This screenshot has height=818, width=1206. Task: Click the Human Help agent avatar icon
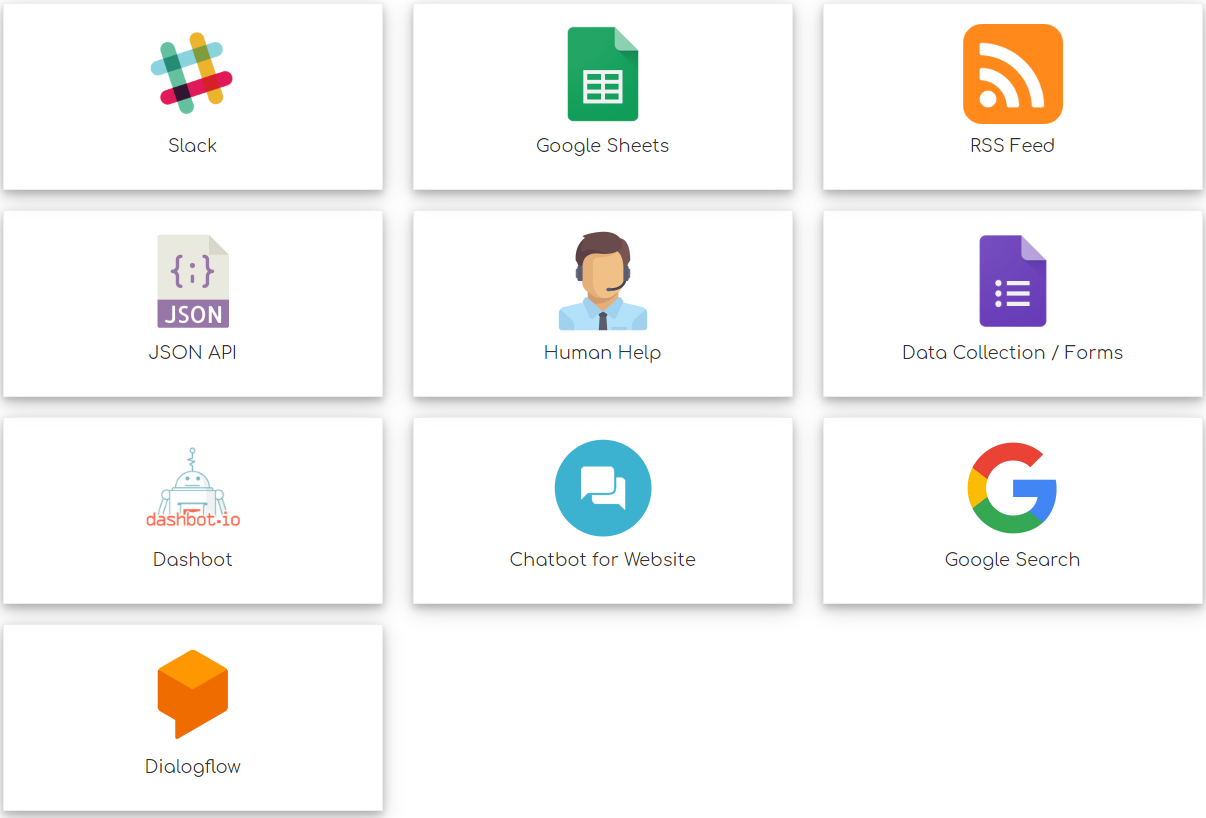click(603, 281)
